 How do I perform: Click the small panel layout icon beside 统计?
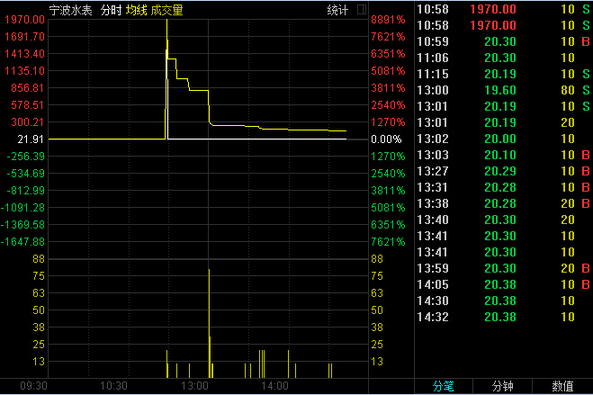[x=361, y=9]
